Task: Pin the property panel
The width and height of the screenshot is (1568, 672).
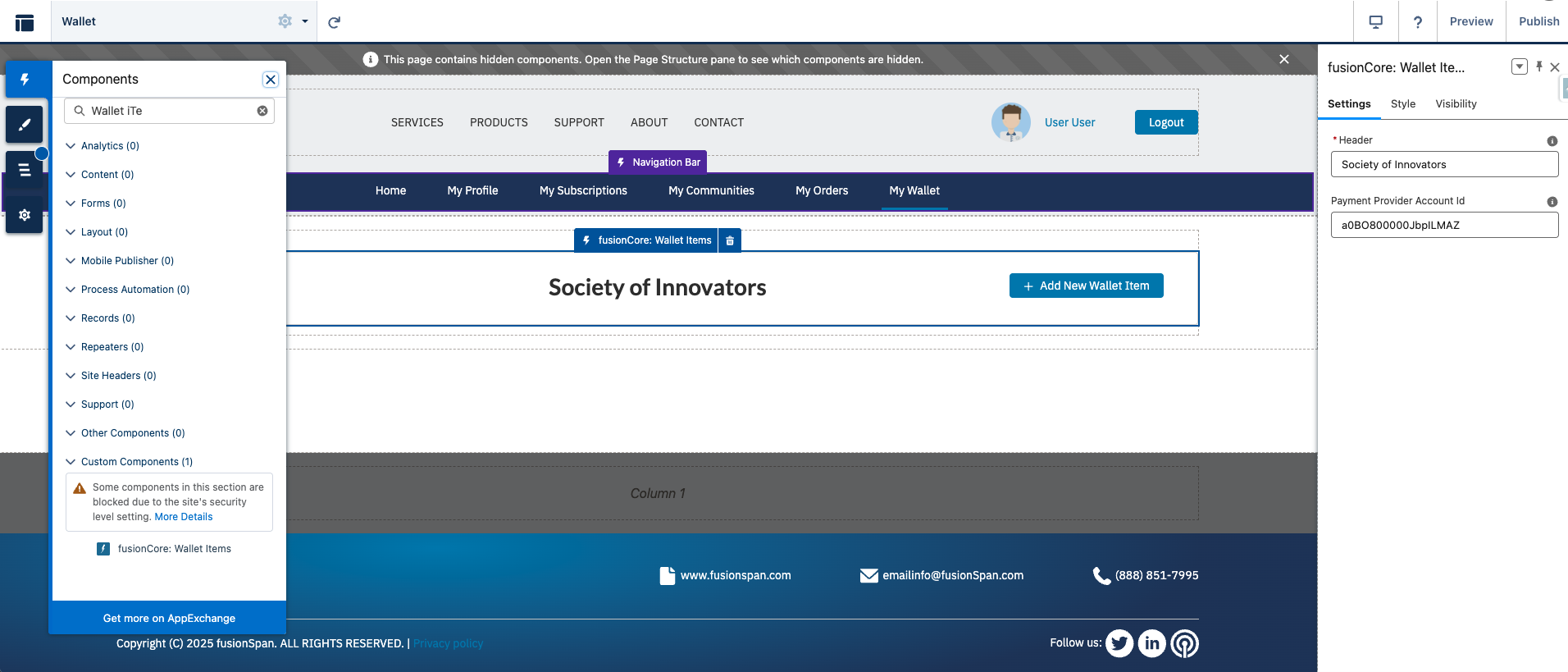Action: pyautogui.click(x=1539, y=66)
